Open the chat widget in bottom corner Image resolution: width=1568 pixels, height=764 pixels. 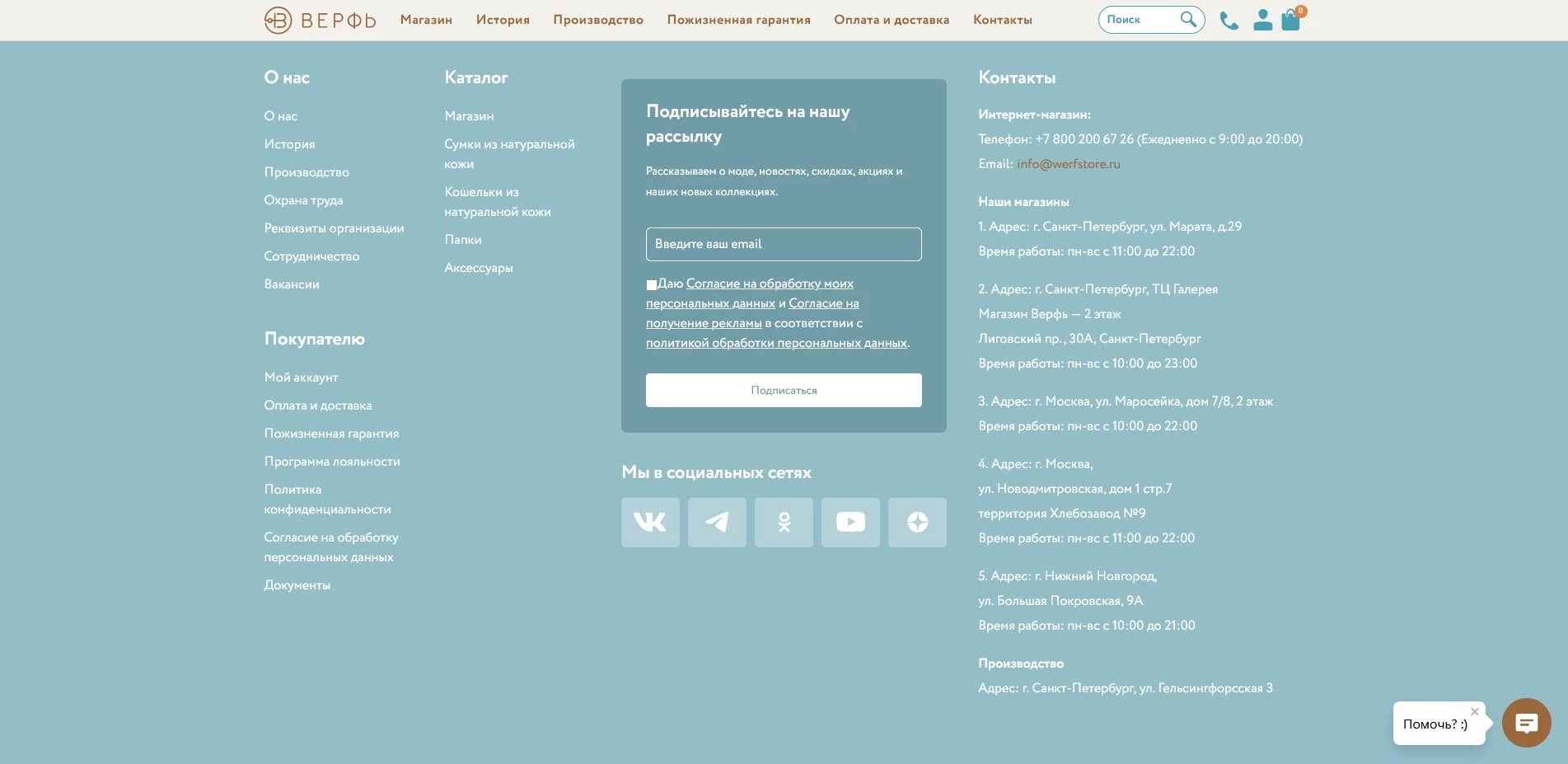click(x=1525, y=723)
